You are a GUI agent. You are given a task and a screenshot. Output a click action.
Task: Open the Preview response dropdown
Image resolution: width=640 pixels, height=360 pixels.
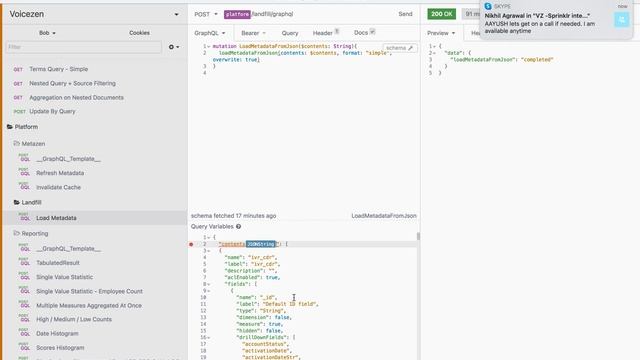coord(441,33)
